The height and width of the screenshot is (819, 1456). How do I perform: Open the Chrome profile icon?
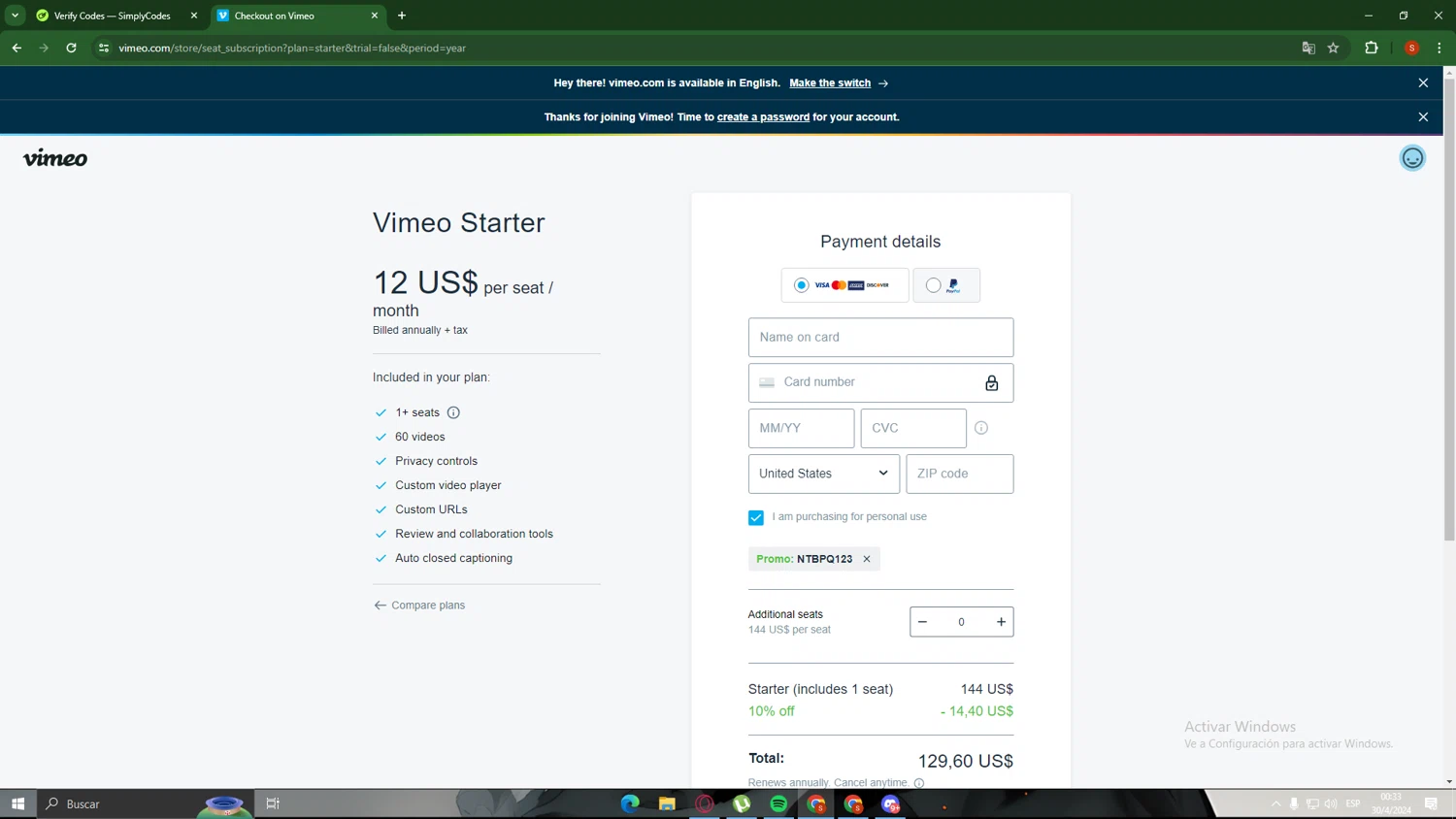pos(1411,48)
